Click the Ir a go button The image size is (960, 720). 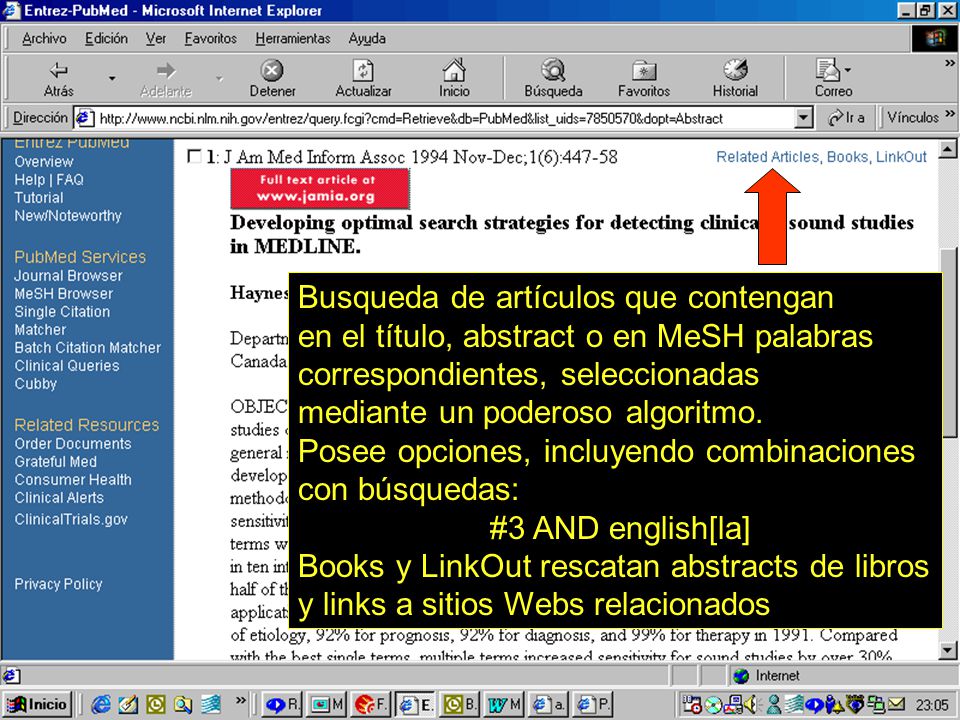[846, 118]
